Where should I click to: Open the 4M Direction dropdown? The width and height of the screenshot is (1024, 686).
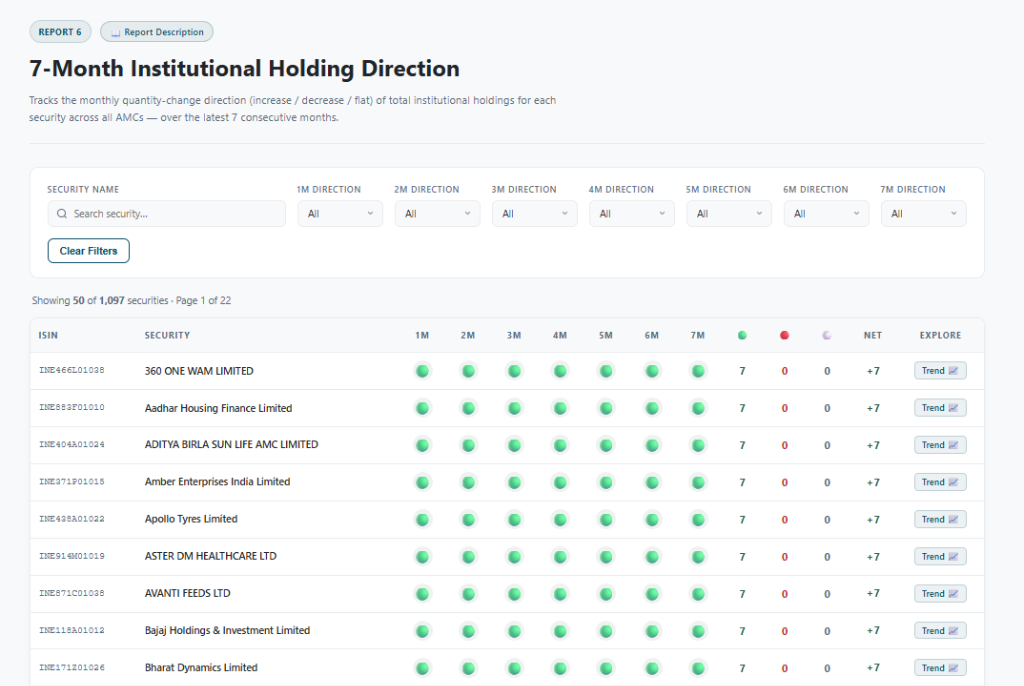(632, 214)
